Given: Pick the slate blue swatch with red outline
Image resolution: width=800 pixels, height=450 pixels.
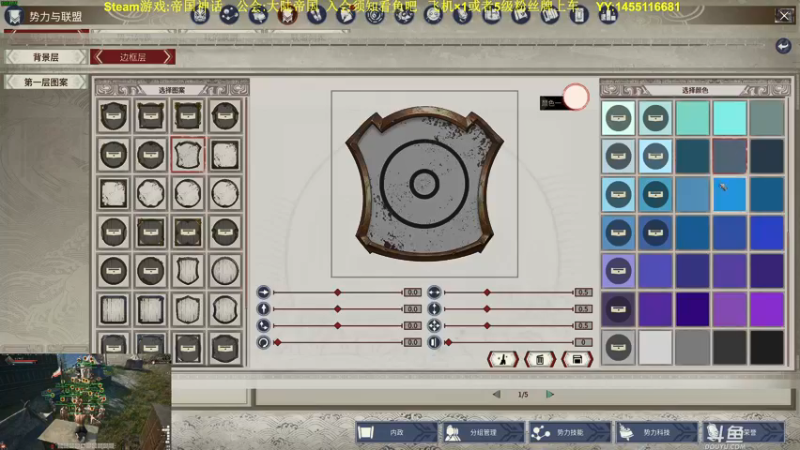Looking at the screenshot, I should [730, 156].
